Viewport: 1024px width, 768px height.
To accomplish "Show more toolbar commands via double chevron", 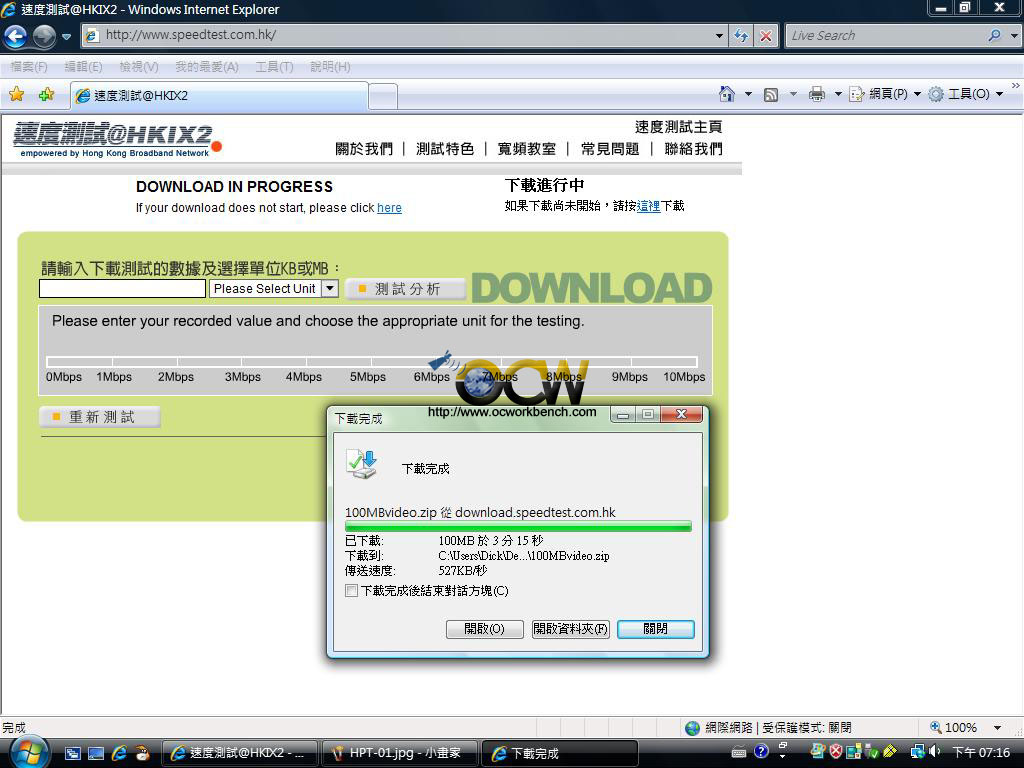I will 1016,86.
